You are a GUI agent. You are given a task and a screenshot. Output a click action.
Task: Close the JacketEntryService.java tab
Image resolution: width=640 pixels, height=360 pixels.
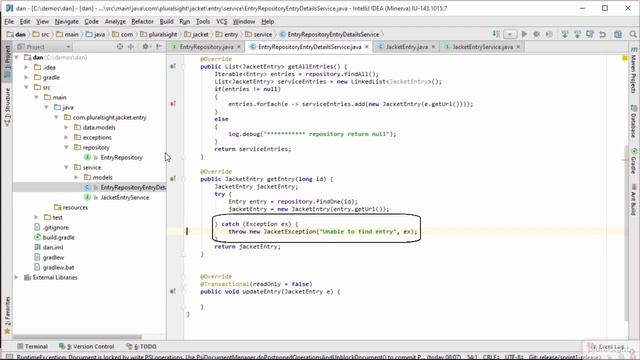click(x=518, y=47)
